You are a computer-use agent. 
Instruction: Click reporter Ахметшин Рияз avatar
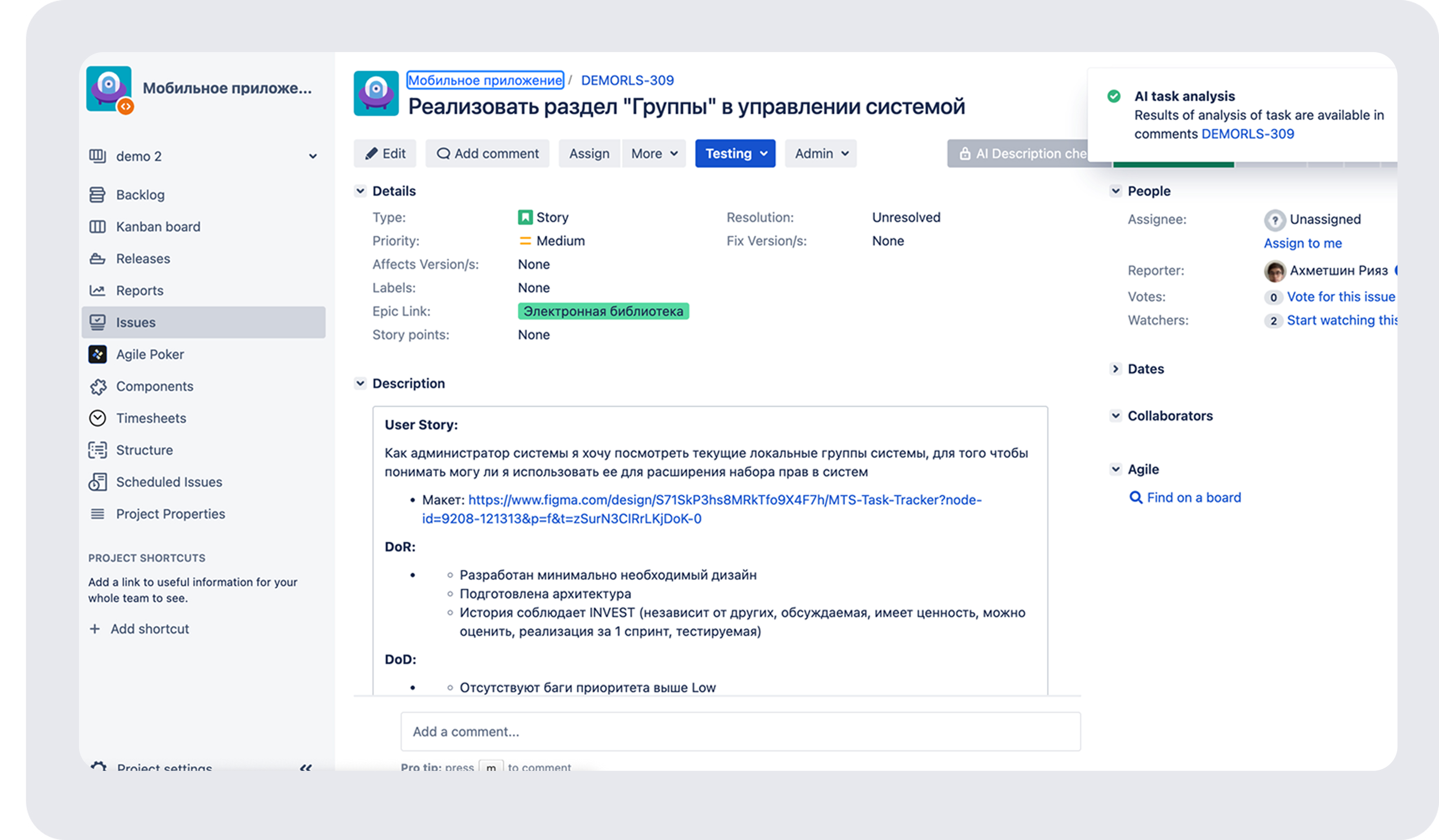pos(1275,271)
